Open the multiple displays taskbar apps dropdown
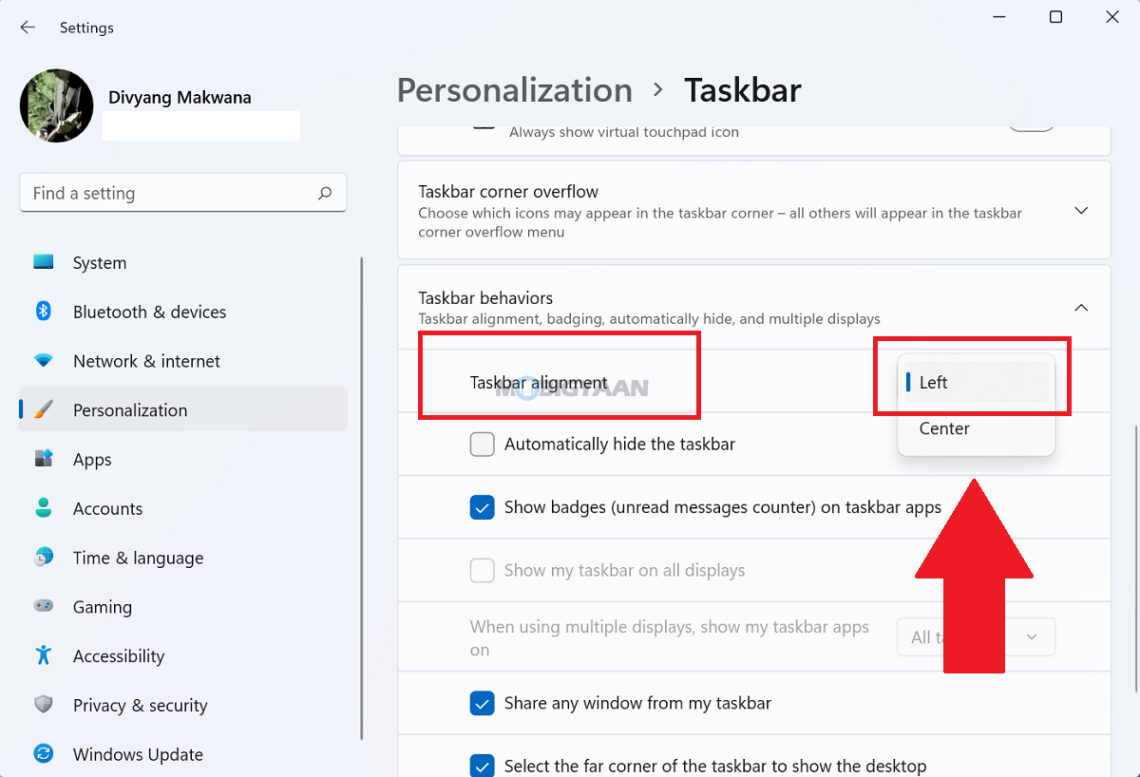 pos(975,637)
